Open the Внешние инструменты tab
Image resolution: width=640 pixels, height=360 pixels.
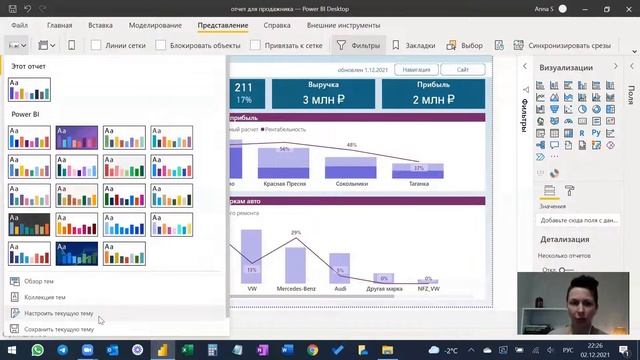343,25
